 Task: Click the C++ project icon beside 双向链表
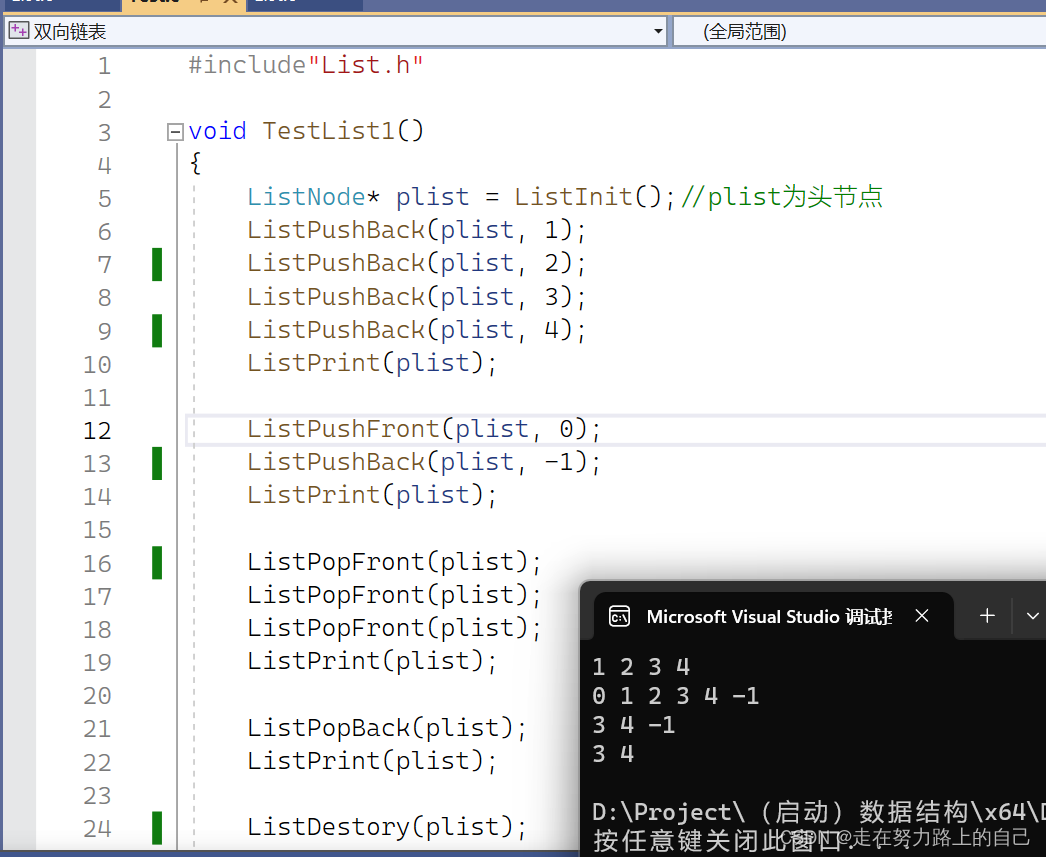coord(19,31)
